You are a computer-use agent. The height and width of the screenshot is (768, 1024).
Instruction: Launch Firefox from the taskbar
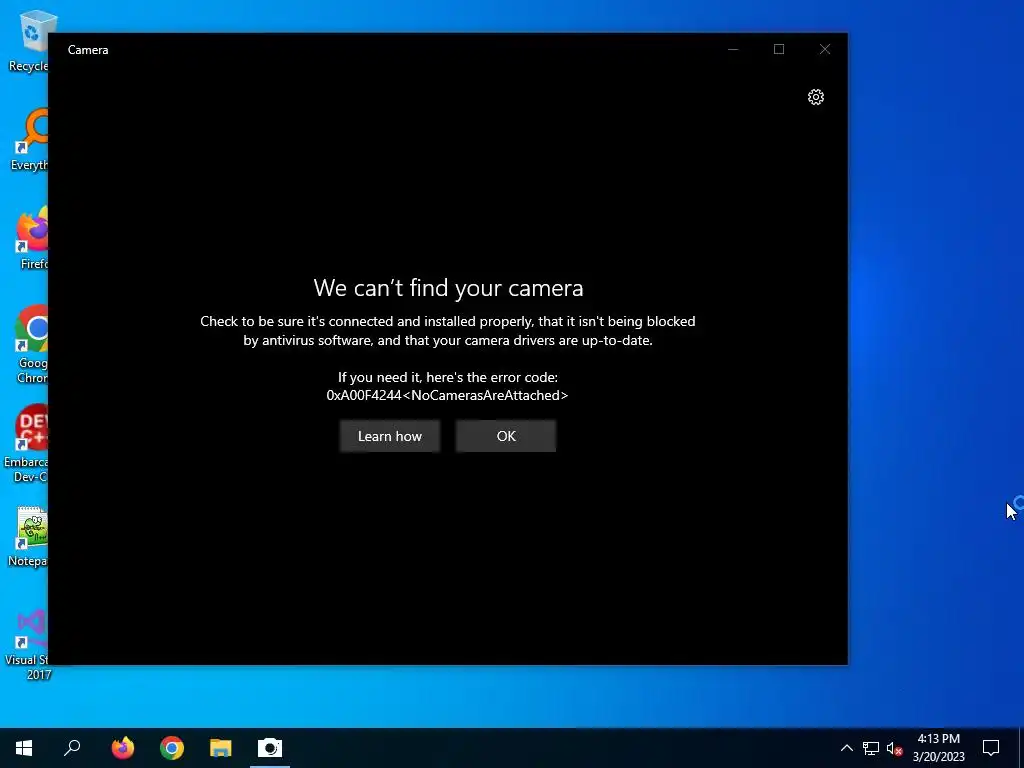point(123,748)
